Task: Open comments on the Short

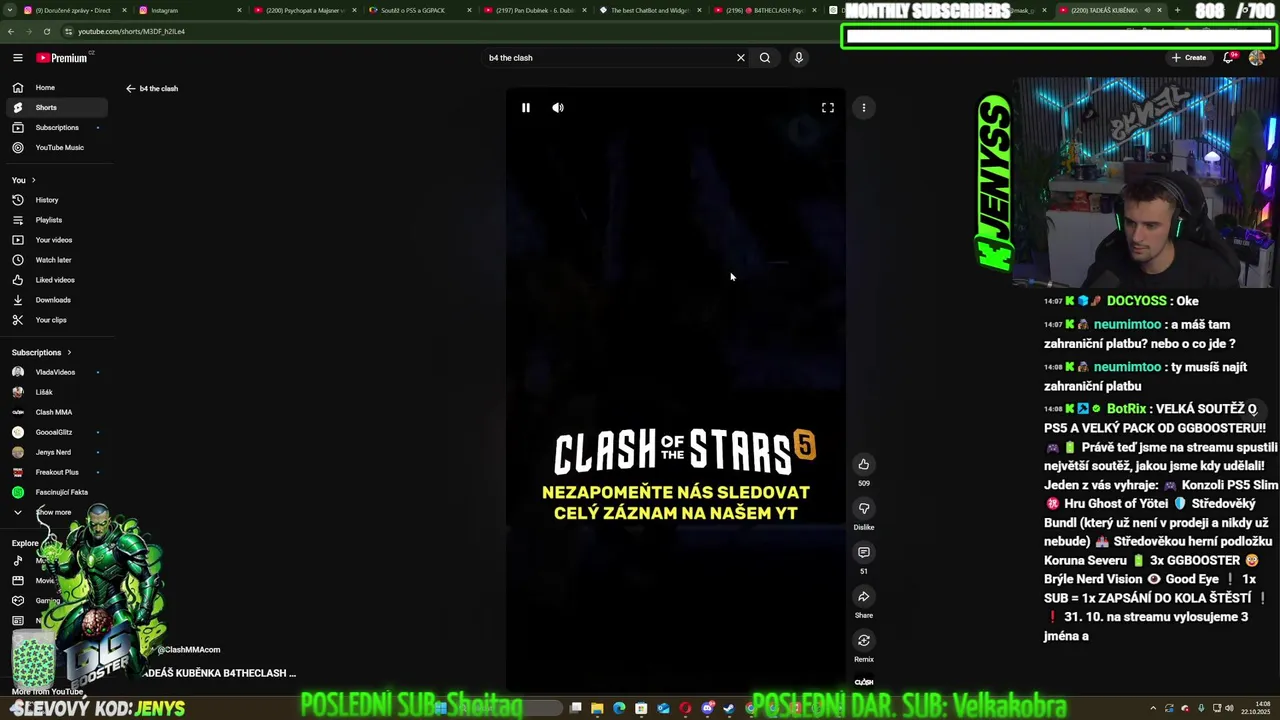Action: coord(864,552)
